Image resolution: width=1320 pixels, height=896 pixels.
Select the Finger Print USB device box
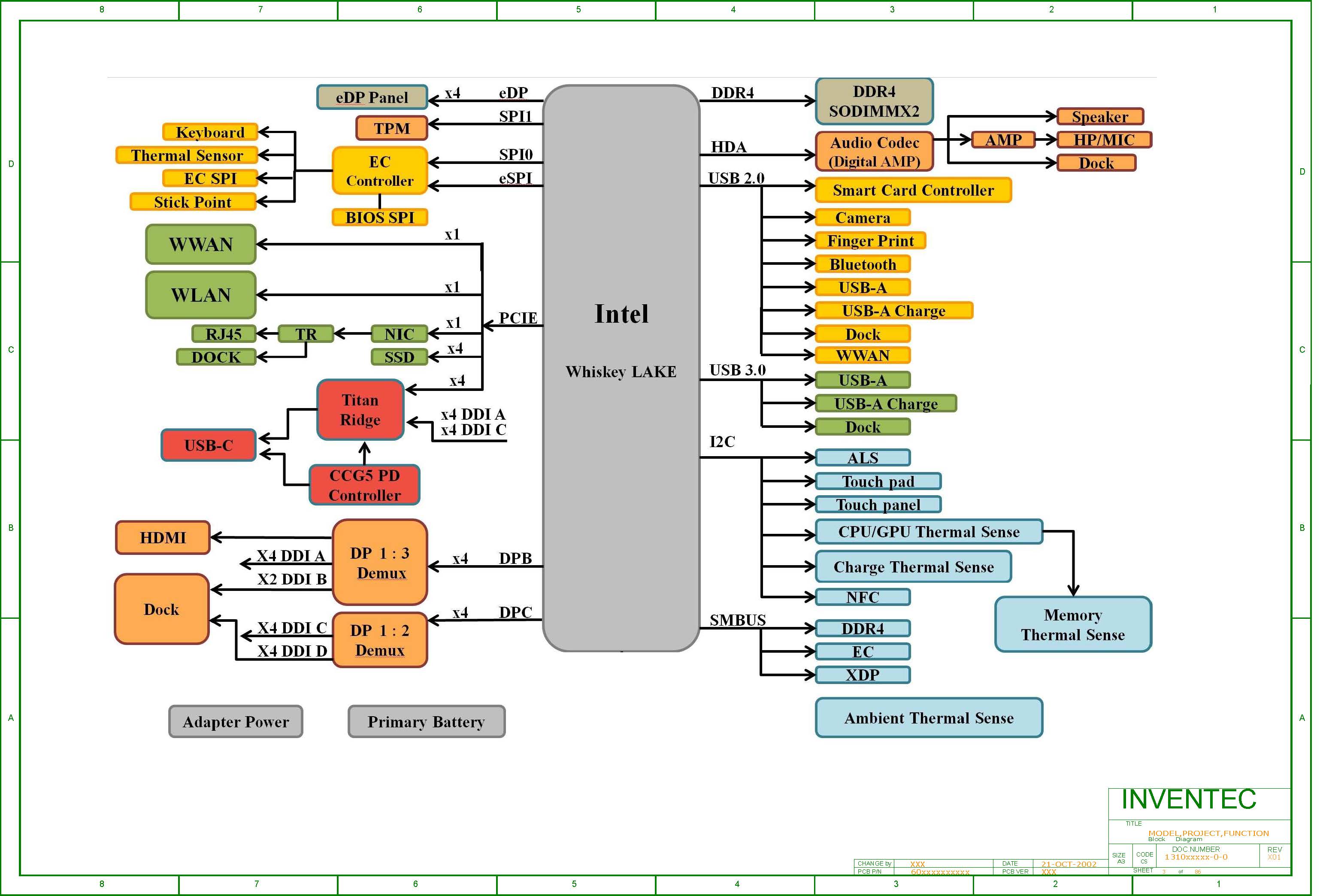point(870,241)
